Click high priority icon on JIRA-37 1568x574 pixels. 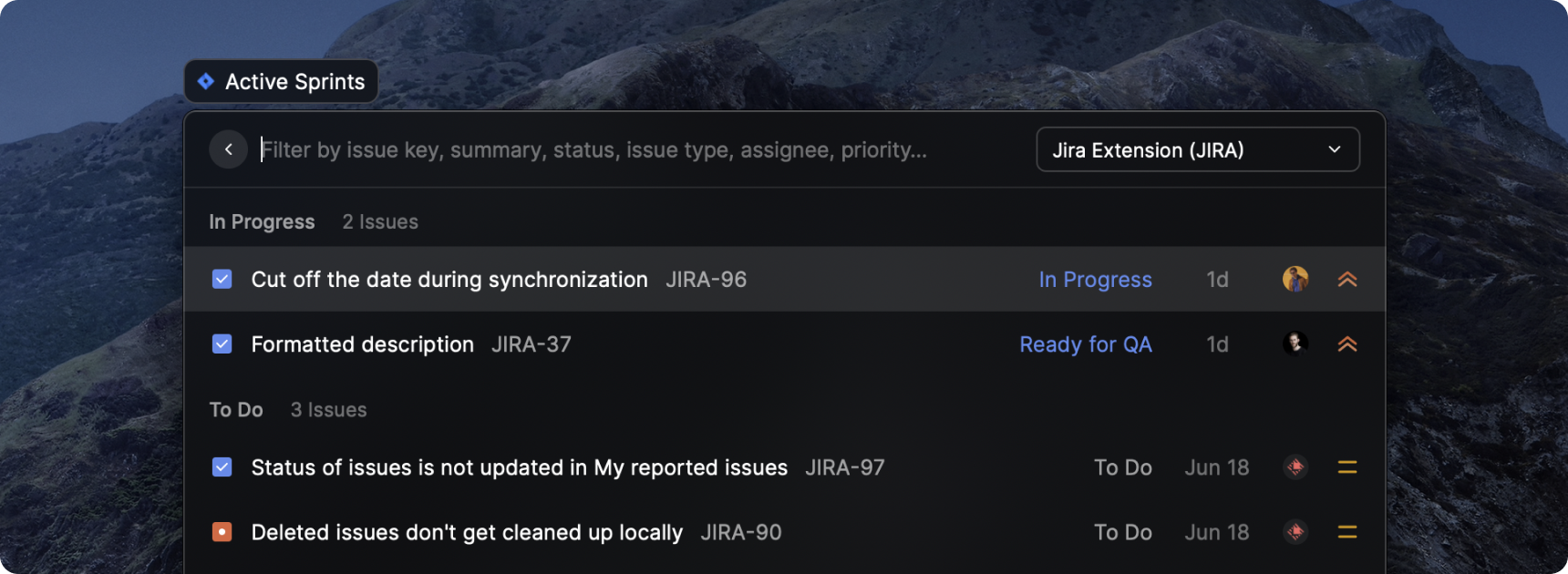(x=1347, y=343)
